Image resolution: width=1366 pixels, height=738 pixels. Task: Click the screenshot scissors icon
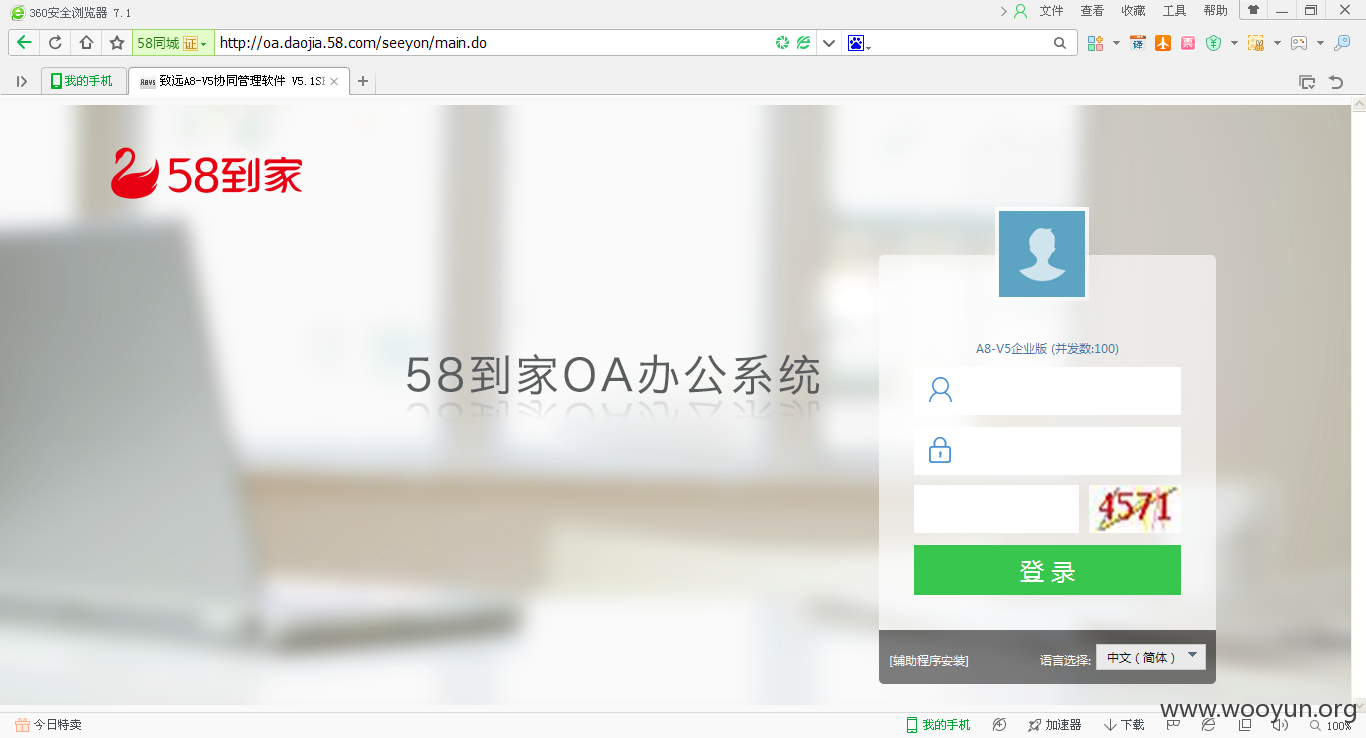[1255, 43]
